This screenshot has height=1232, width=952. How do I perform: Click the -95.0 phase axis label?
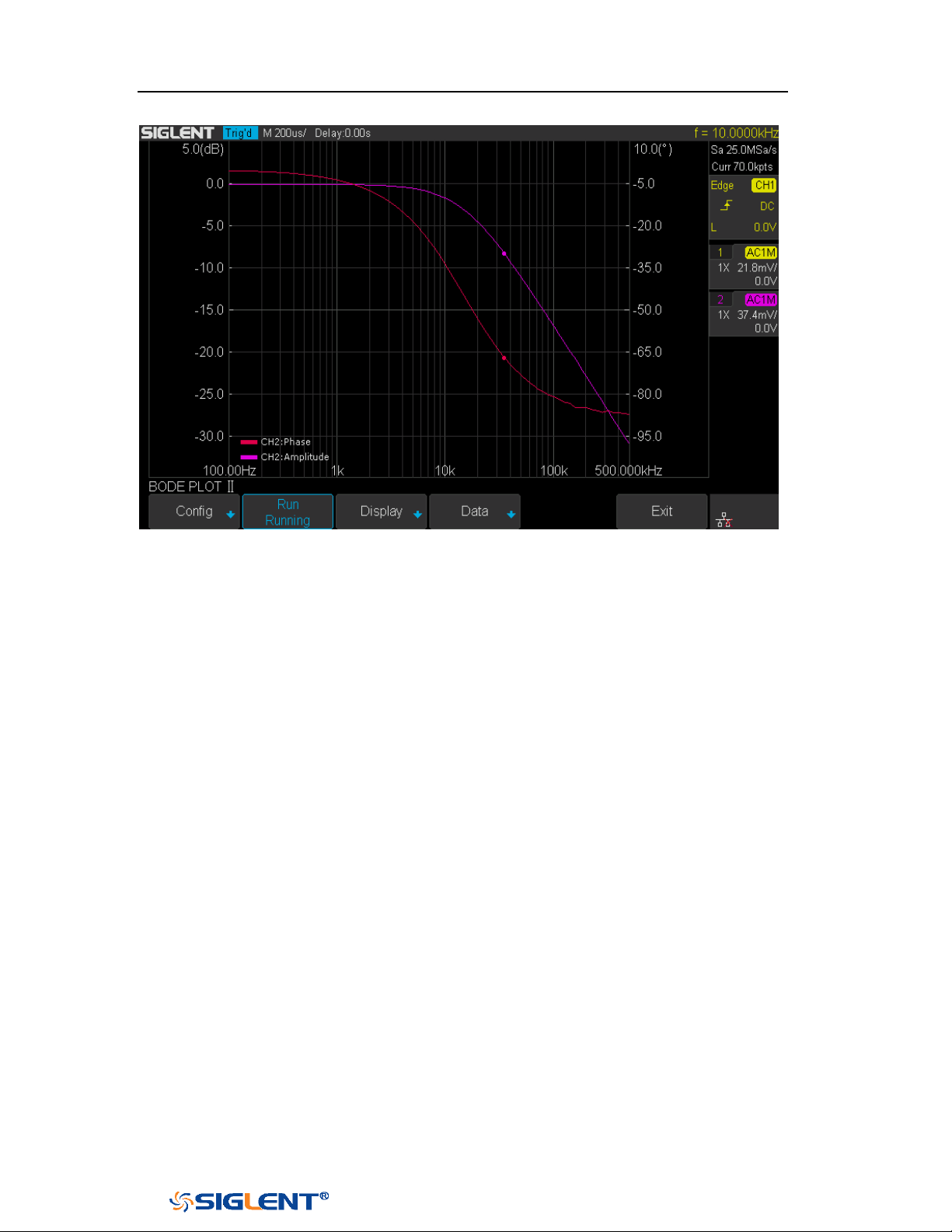pyautogui.click(x=647, y=436)
